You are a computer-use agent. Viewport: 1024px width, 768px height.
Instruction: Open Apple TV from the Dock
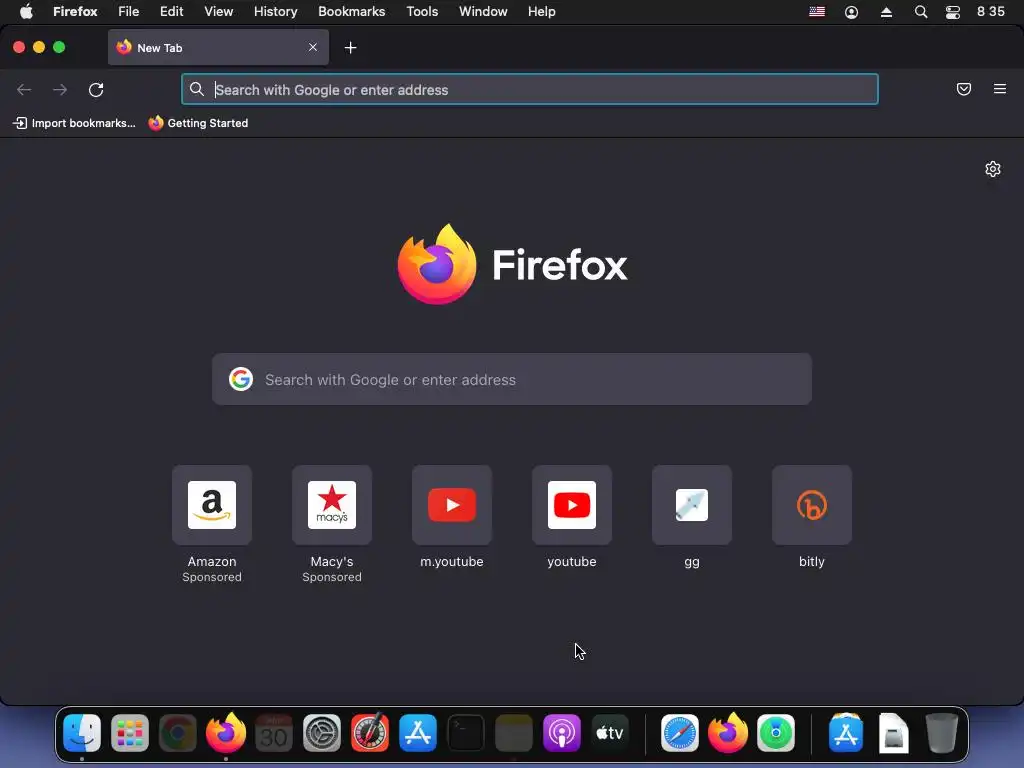(x=610, y=733)
